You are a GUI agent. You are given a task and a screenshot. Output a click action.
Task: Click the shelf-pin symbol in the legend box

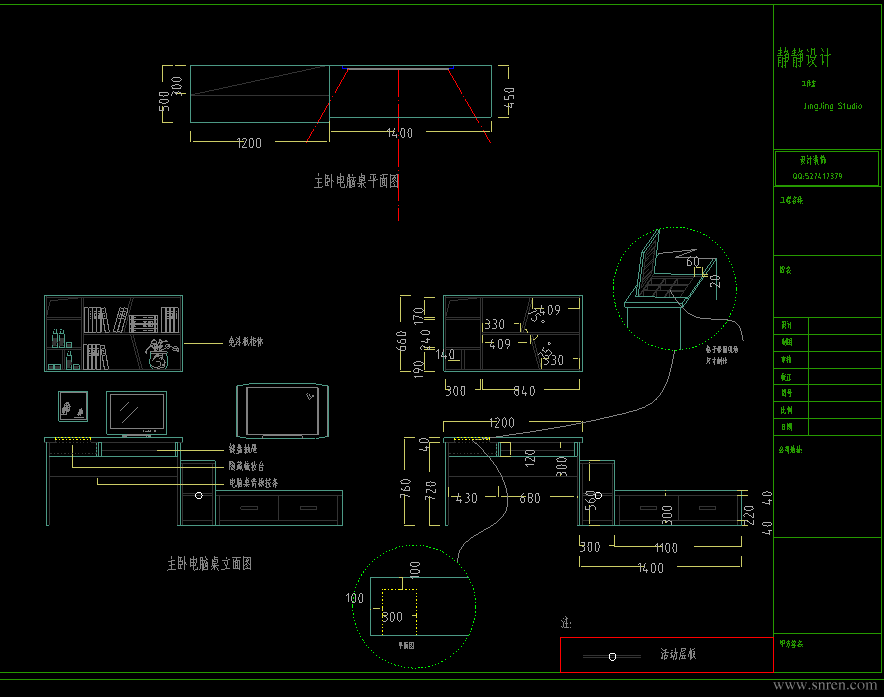click(x=612, y=656)
